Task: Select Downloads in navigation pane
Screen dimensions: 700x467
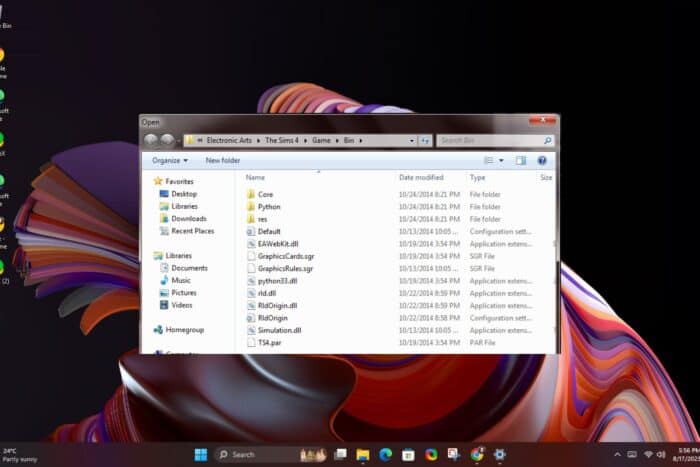Action: coord(189,218)
